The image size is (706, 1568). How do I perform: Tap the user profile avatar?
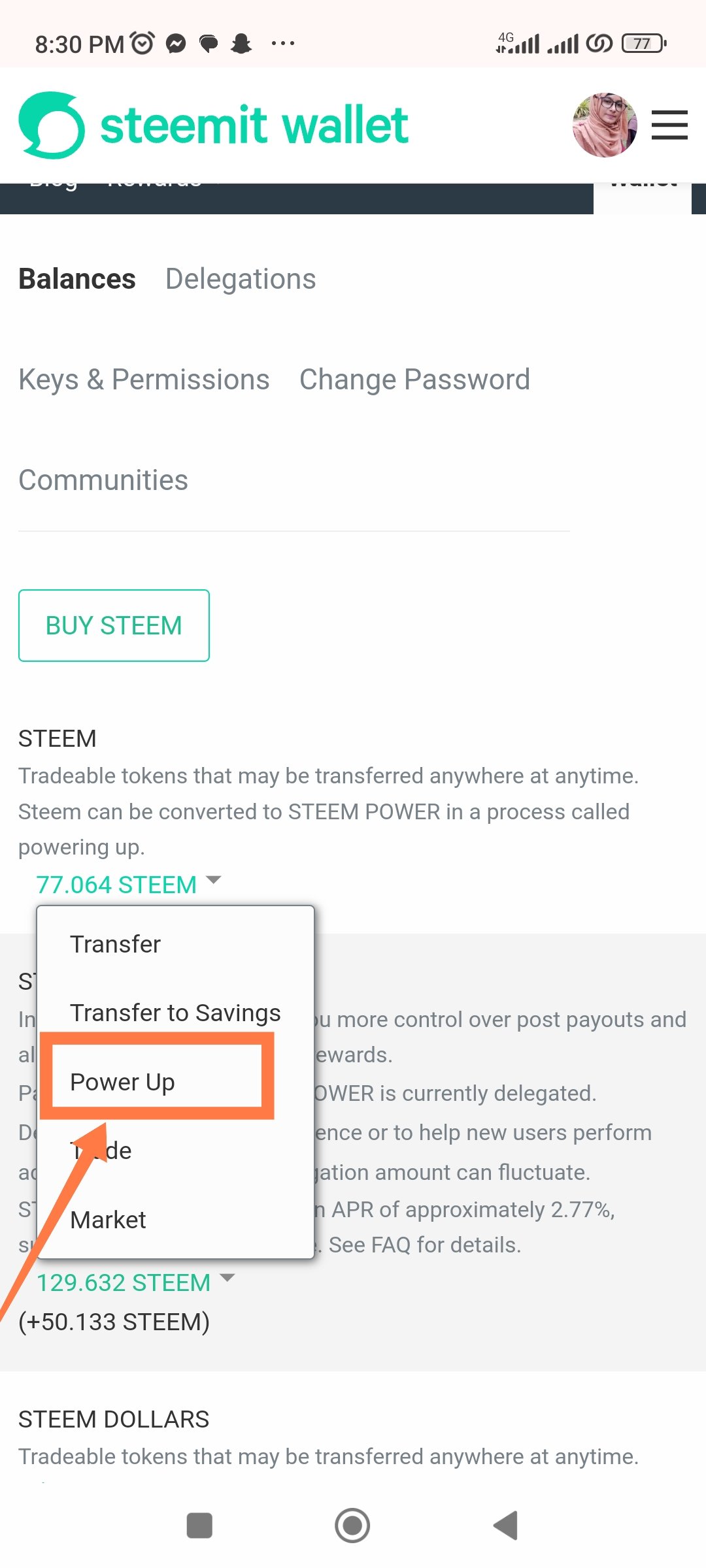(605, 125)
